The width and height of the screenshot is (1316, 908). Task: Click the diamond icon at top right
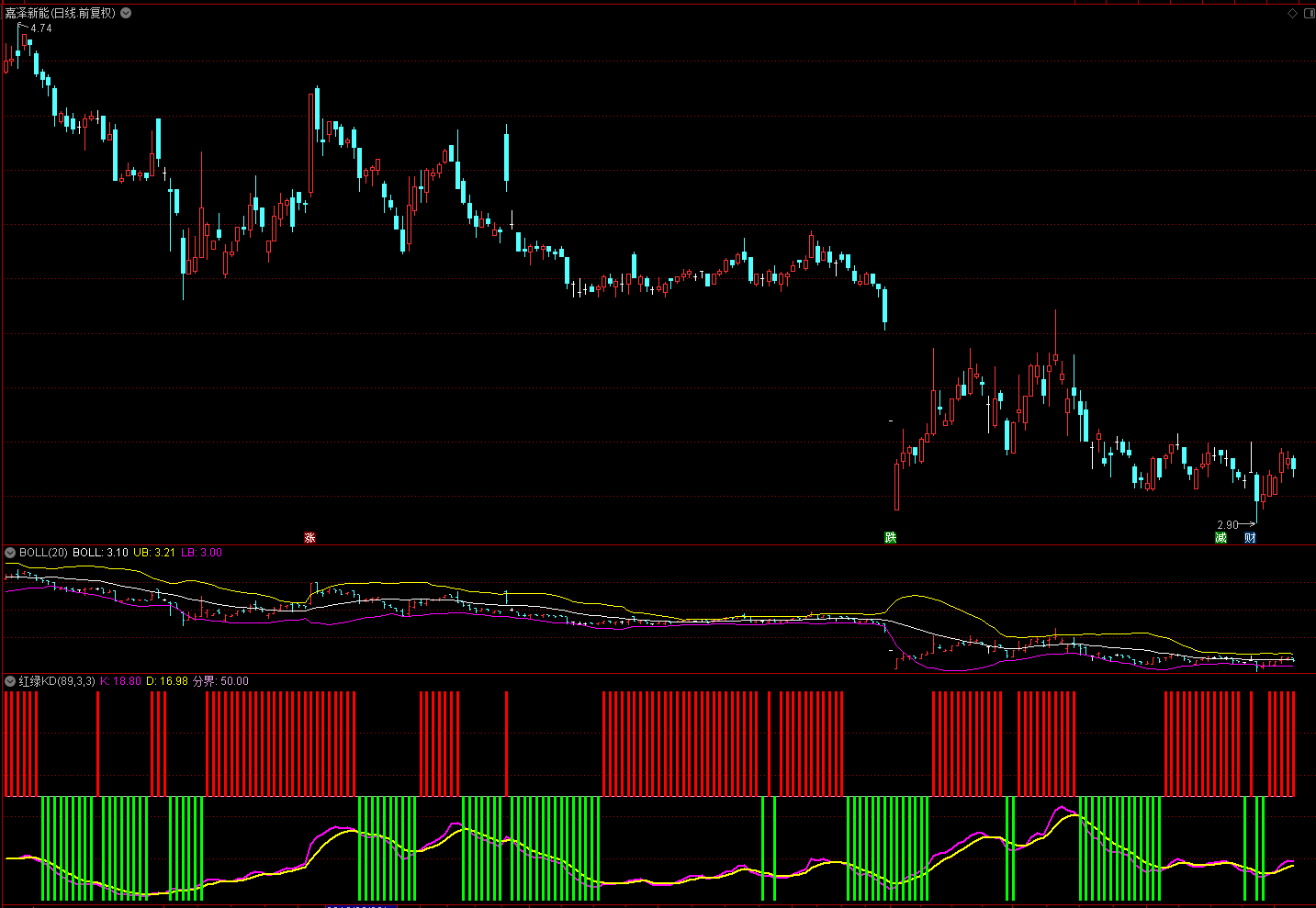1292,13
